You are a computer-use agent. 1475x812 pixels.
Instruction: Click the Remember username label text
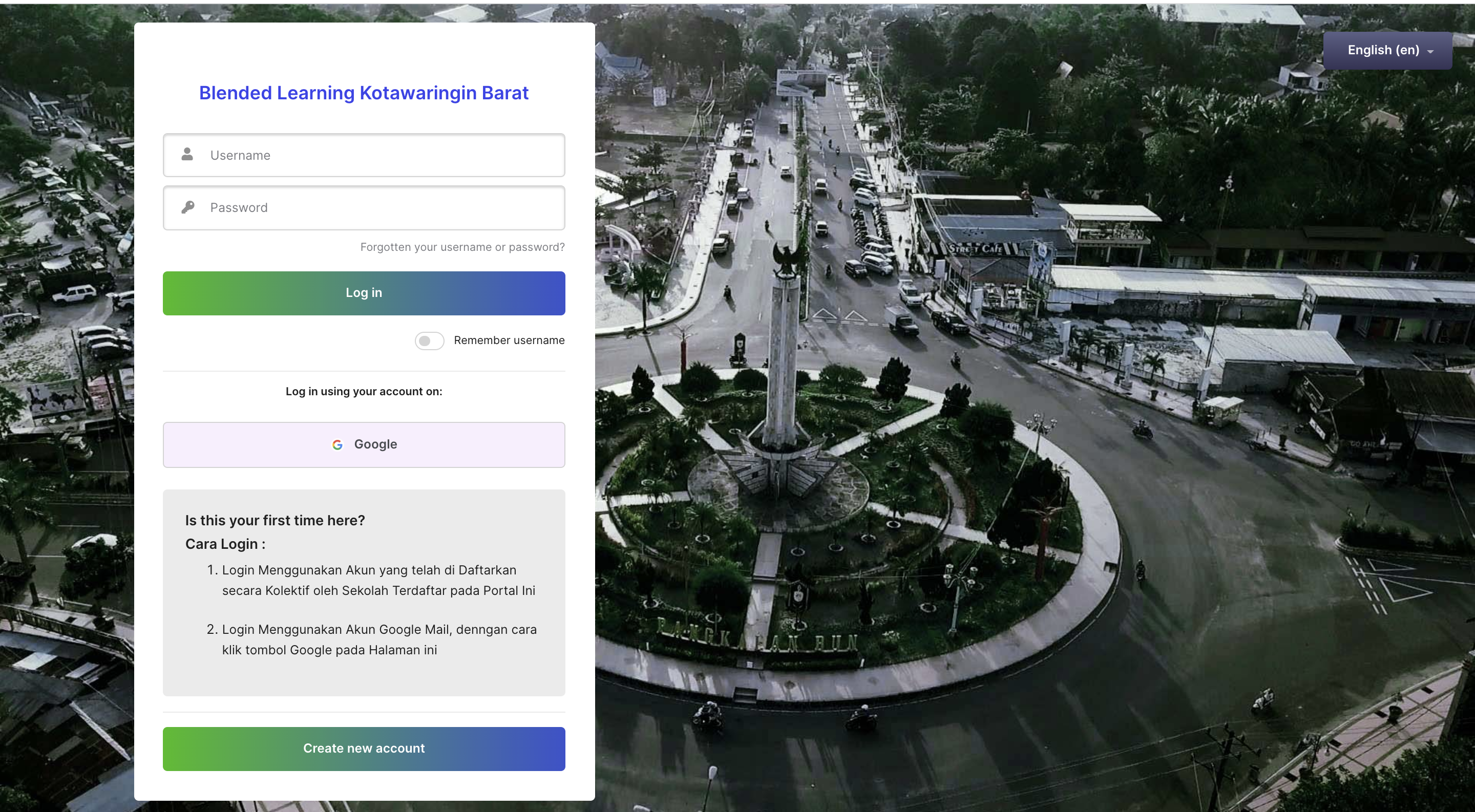pyautogui.click(x=509, y=340)
